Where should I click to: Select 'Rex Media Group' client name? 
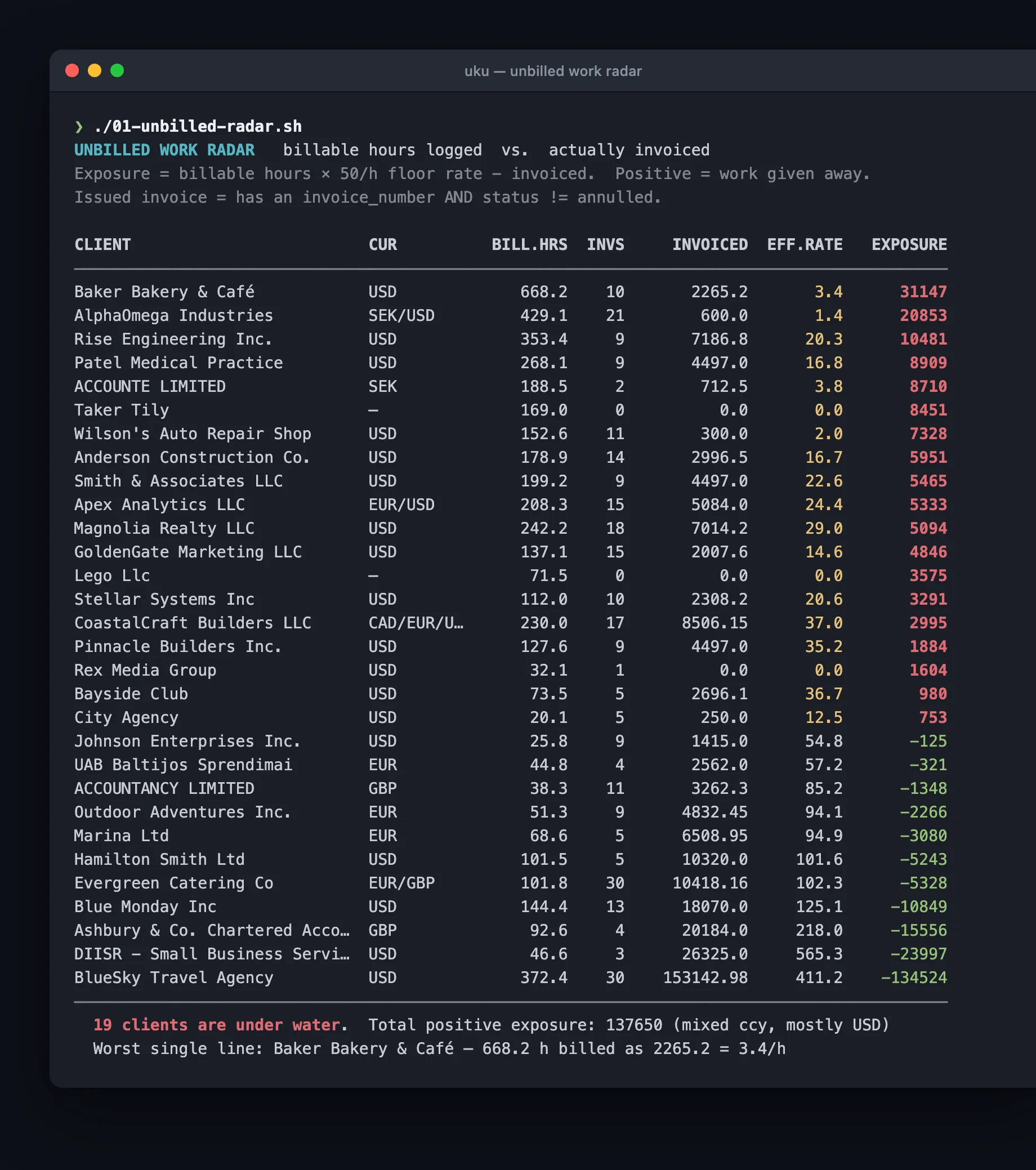(x=145, y=670)
